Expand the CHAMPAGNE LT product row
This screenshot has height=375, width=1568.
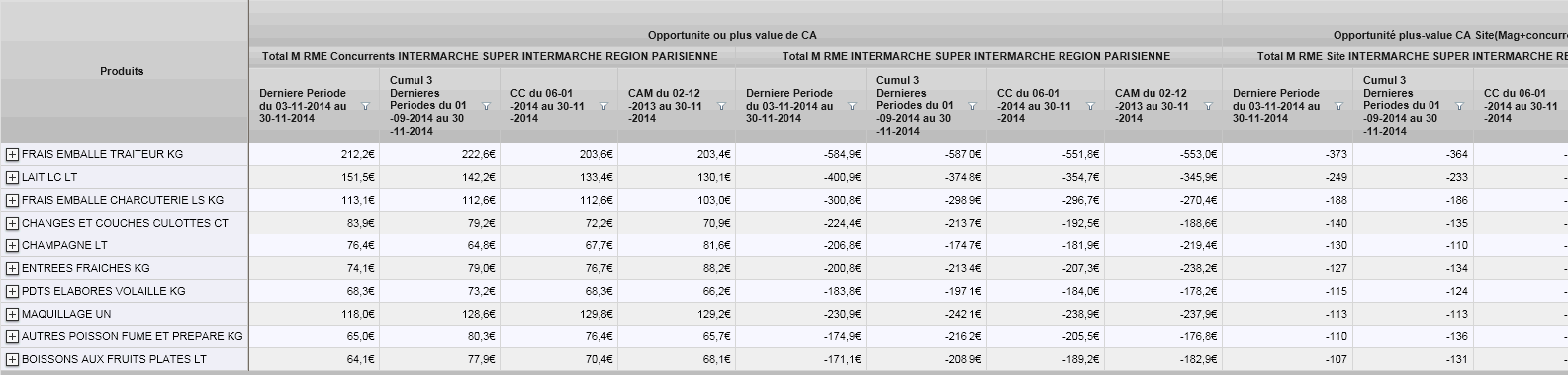(x=13, y=246)
